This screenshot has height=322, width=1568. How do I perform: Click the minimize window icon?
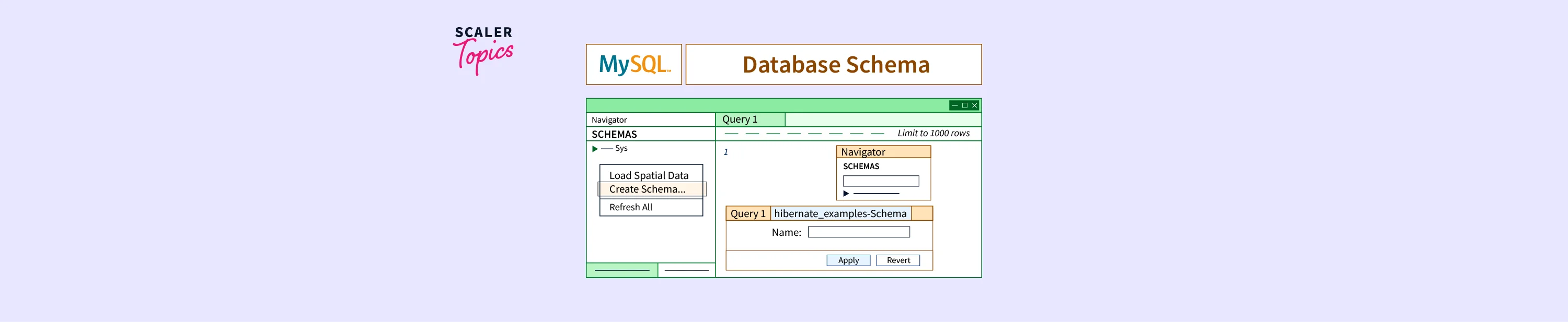pos(954,106)
